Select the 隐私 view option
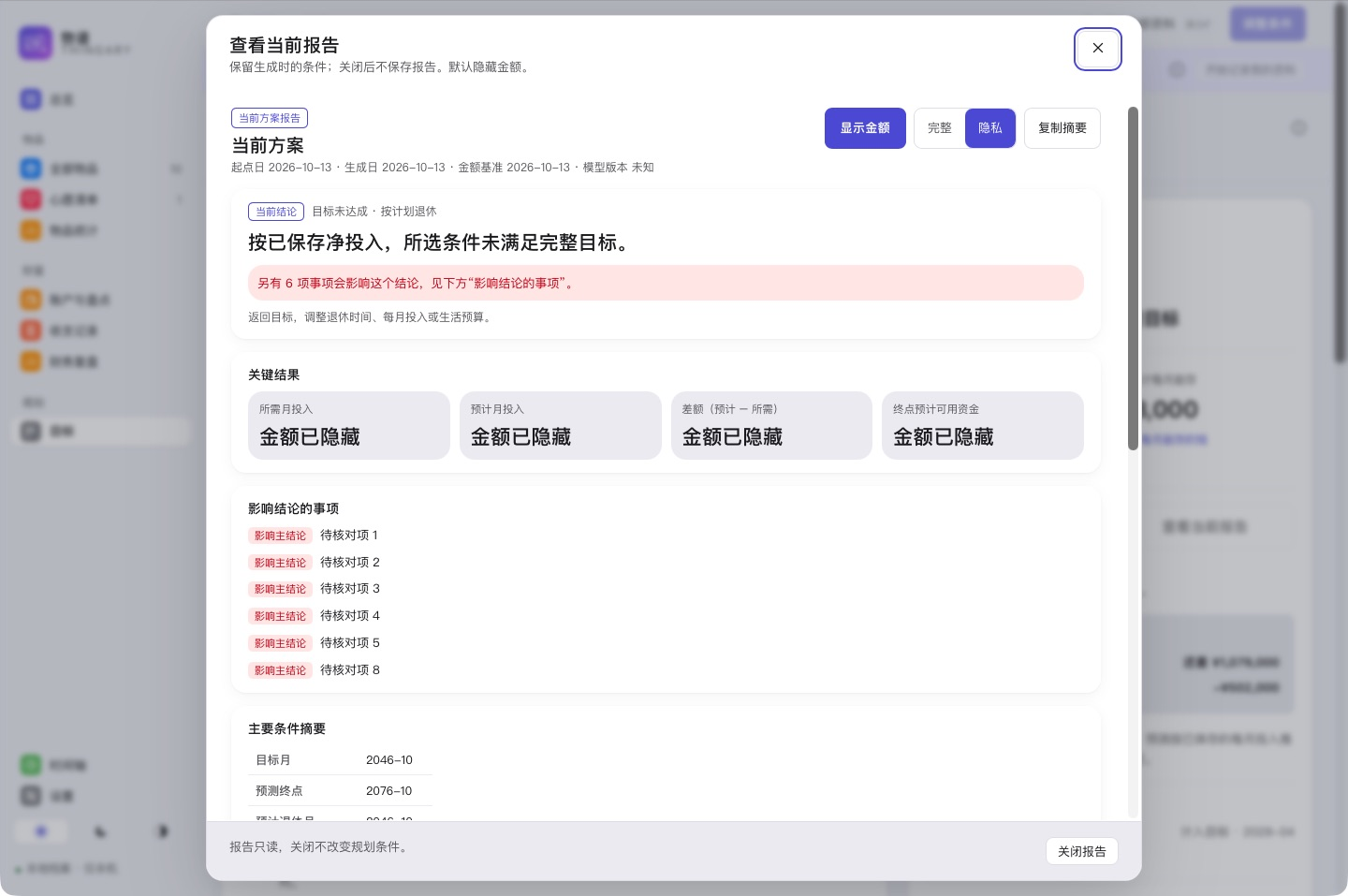The width and height of the screenshot is (1348, 896). (990, 128)
